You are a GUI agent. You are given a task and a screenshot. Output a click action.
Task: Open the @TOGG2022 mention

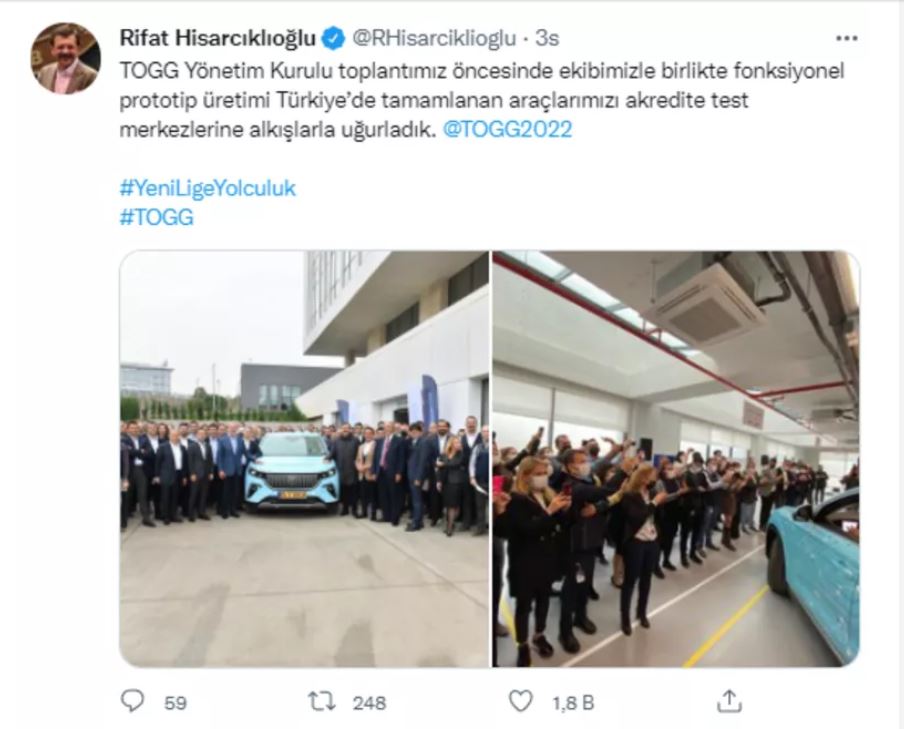point(507,129)
